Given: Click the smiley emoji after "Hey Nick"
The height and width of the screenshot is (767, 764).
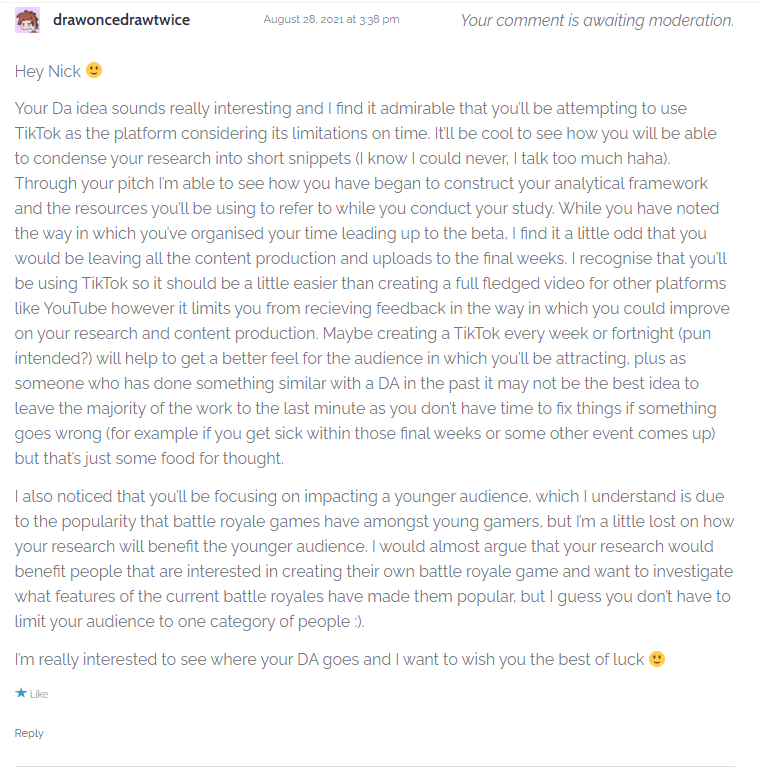Looking at the screenshot, I should pos(94,71).
